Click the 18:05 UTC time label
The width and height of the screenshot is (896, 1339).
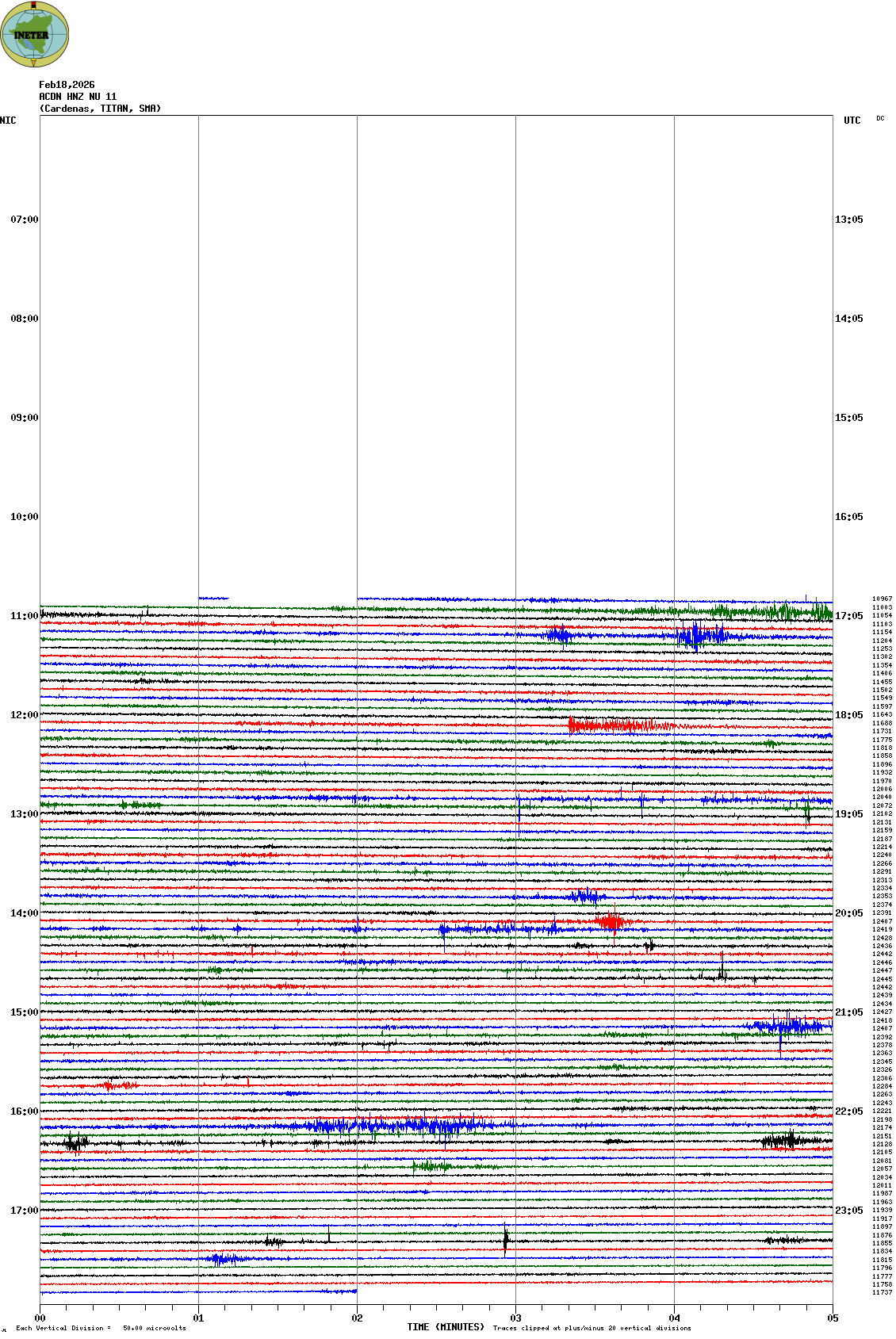[x=848, y=715]
